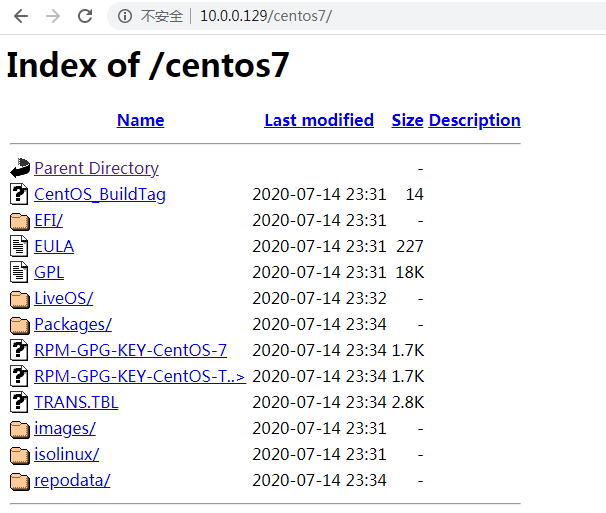The image size is (606, 513).
Task: Open the isolinux/ directory link
Action: (x=66, y=454)
